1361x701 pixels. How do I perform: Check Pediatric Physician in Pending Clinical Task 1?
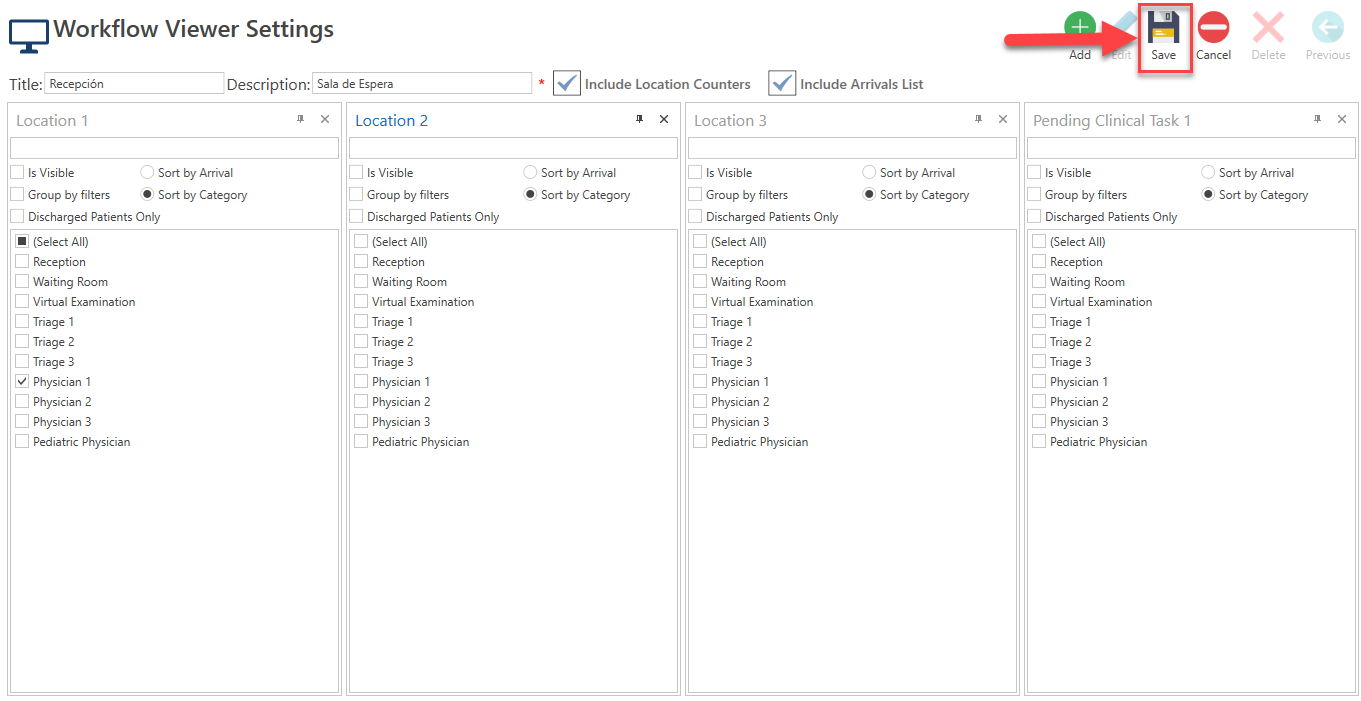(1039, 441)
